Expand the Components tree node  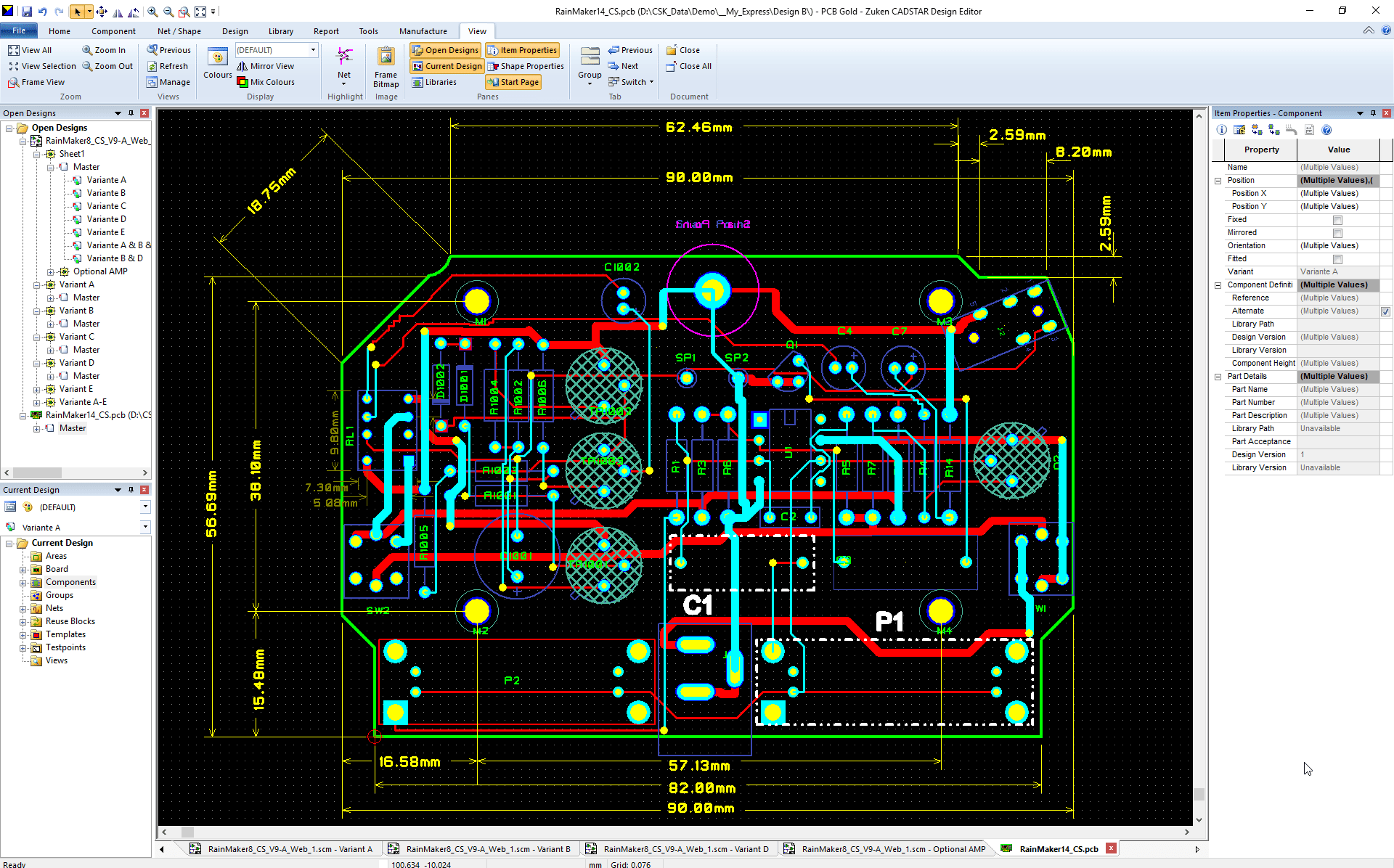coord(23,582)
